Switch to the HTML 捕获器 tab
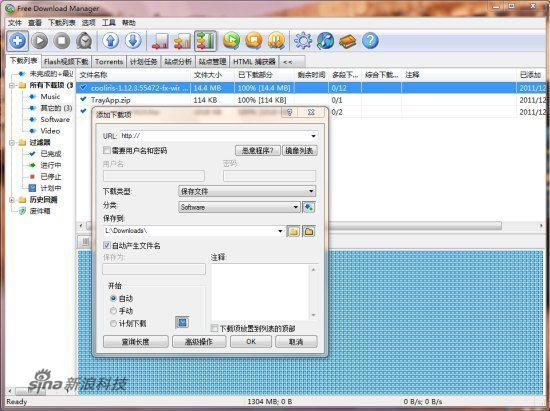Image resolution: width=550 pixels, height=411 pixels. tap(254, 62)
